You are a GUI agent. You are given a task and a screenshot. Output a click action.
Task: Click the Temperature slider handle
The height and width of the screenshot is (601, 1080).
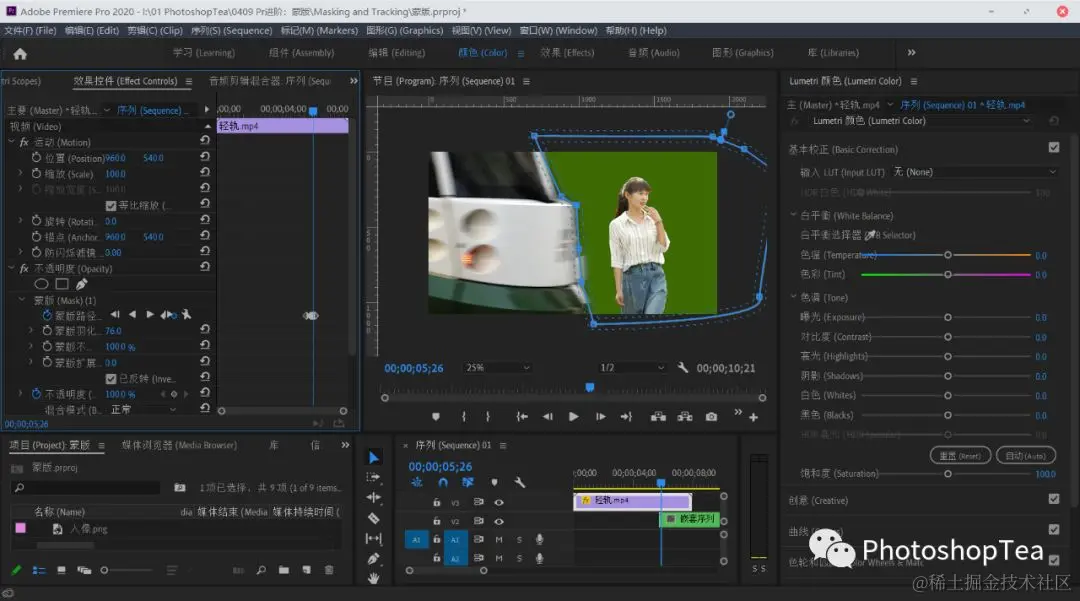947,255
